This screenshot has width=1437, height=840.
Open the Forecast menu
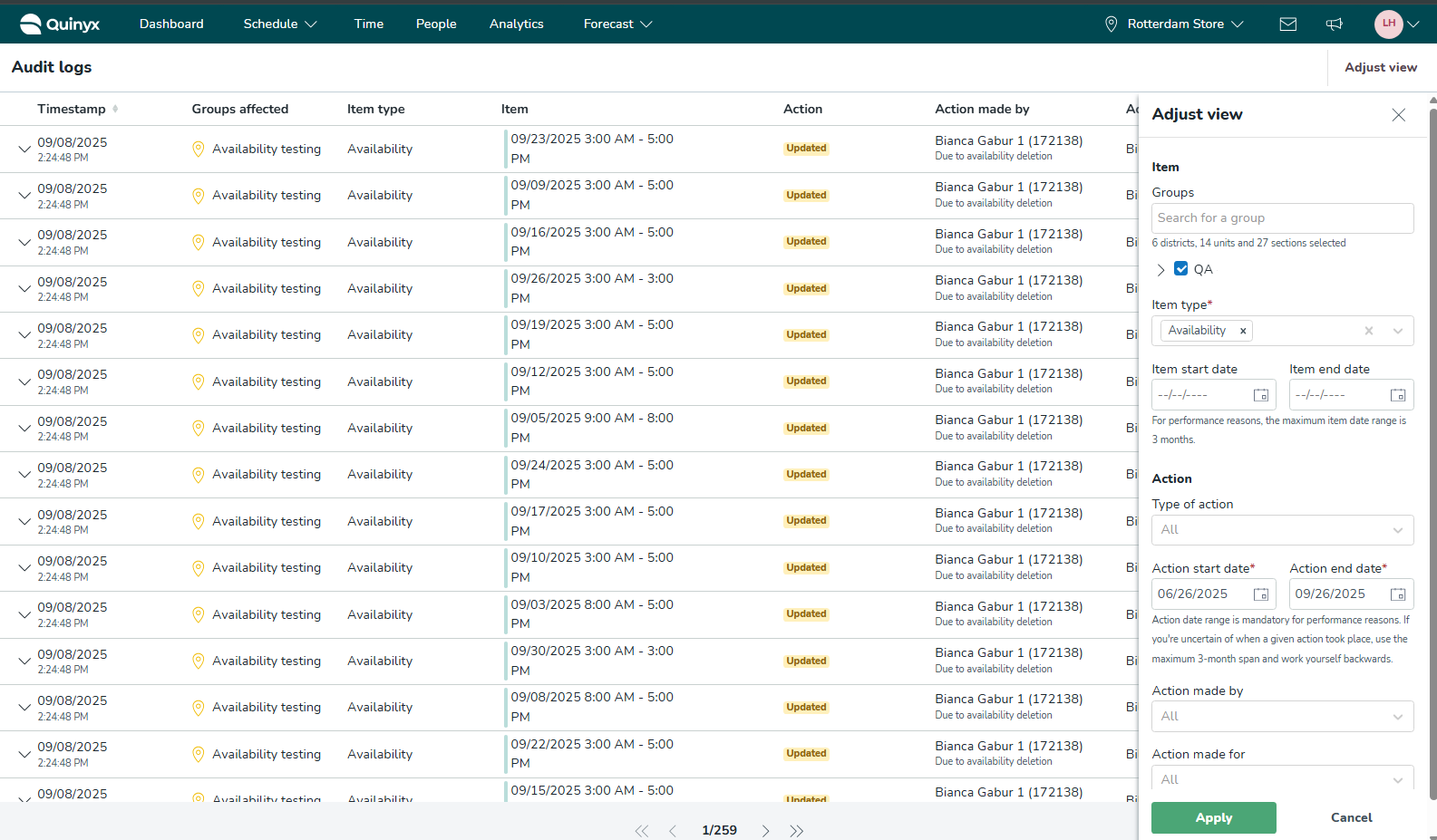(x=618, y=24)
